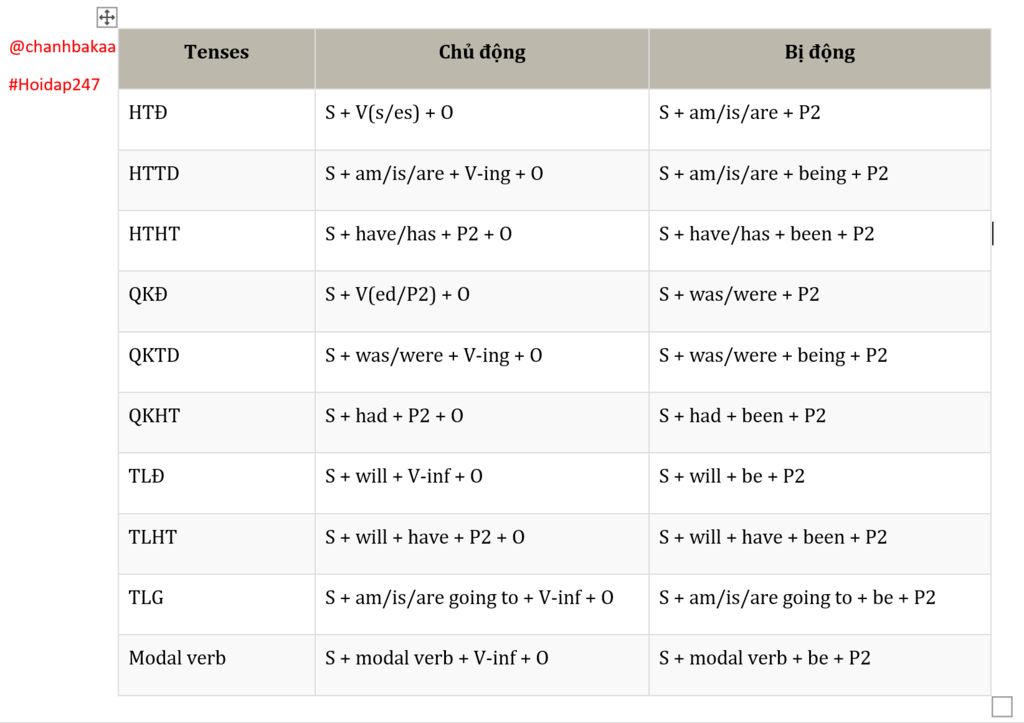Click the cell S + will + have + P2 + O
The width and height of the screenshot is (1024, 723).
pyautogui.click(x=482, y=544)
